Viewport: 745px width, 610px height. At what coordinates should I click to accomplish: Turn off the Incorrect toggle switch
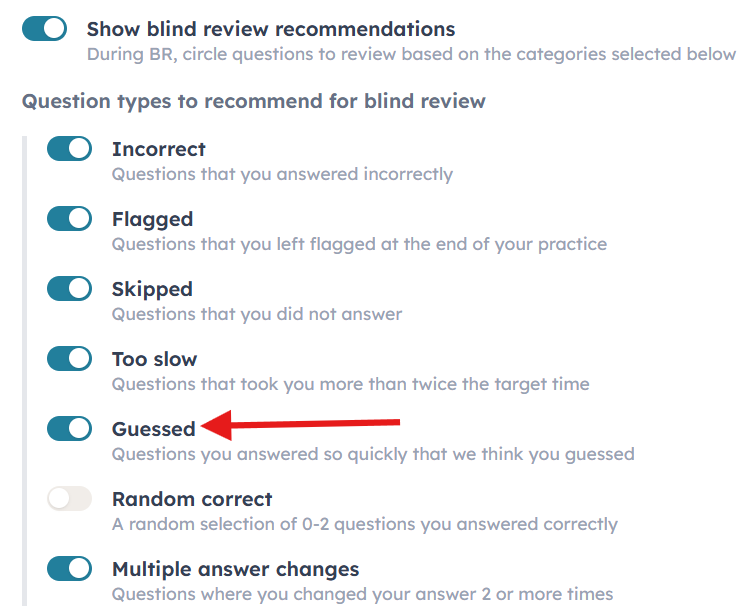point(69,149)
